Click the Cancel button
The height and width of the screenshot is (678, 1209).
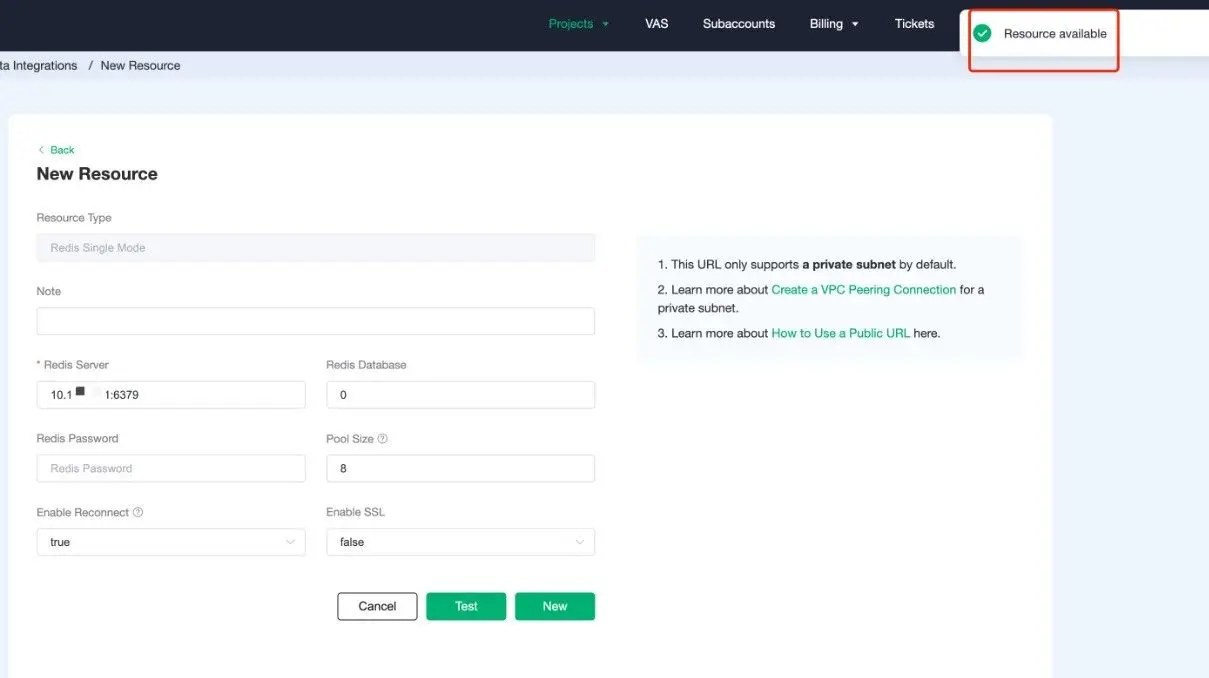click(x=377, y=605)
